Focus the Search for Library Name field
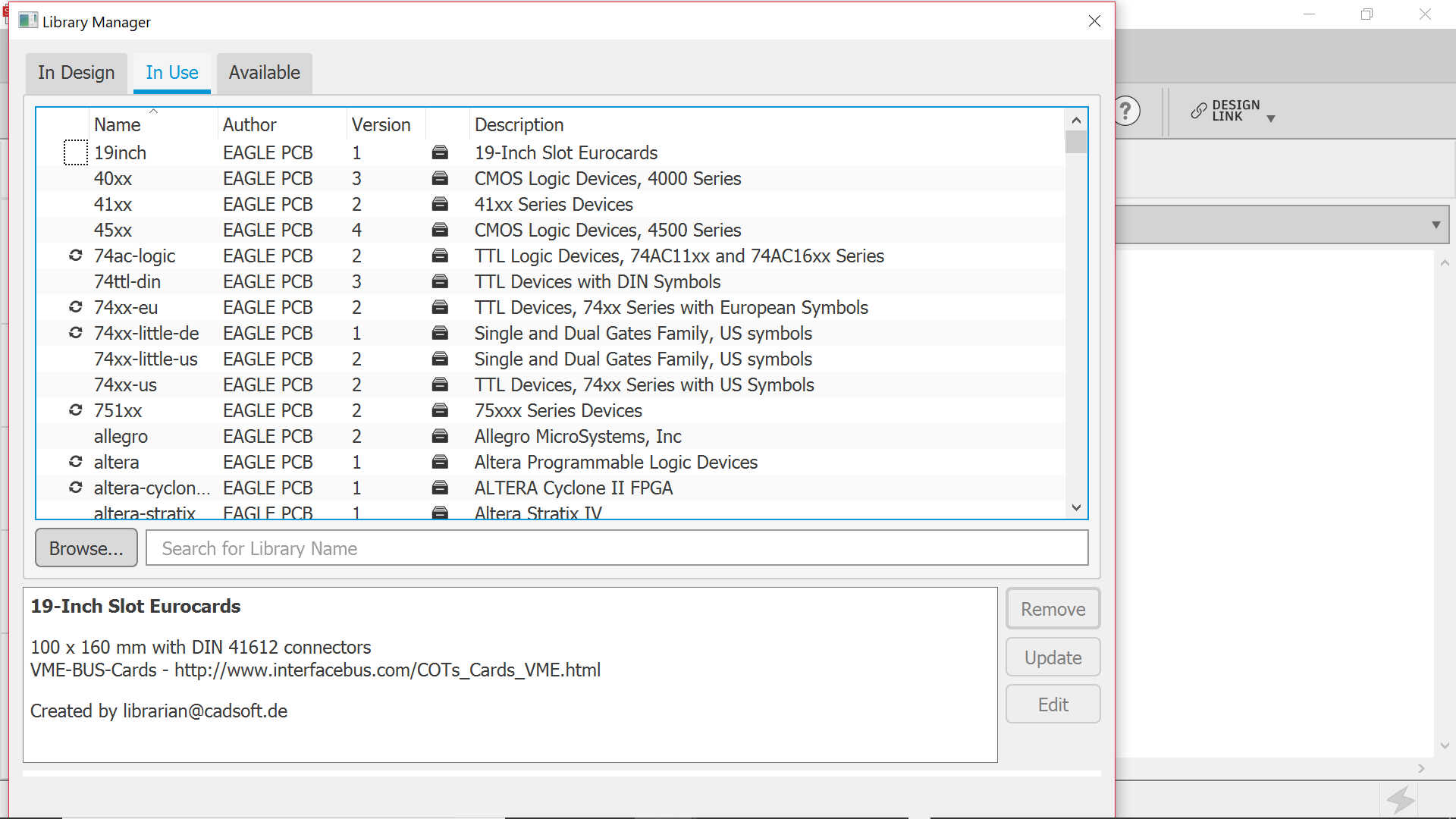 click(616, 548)
